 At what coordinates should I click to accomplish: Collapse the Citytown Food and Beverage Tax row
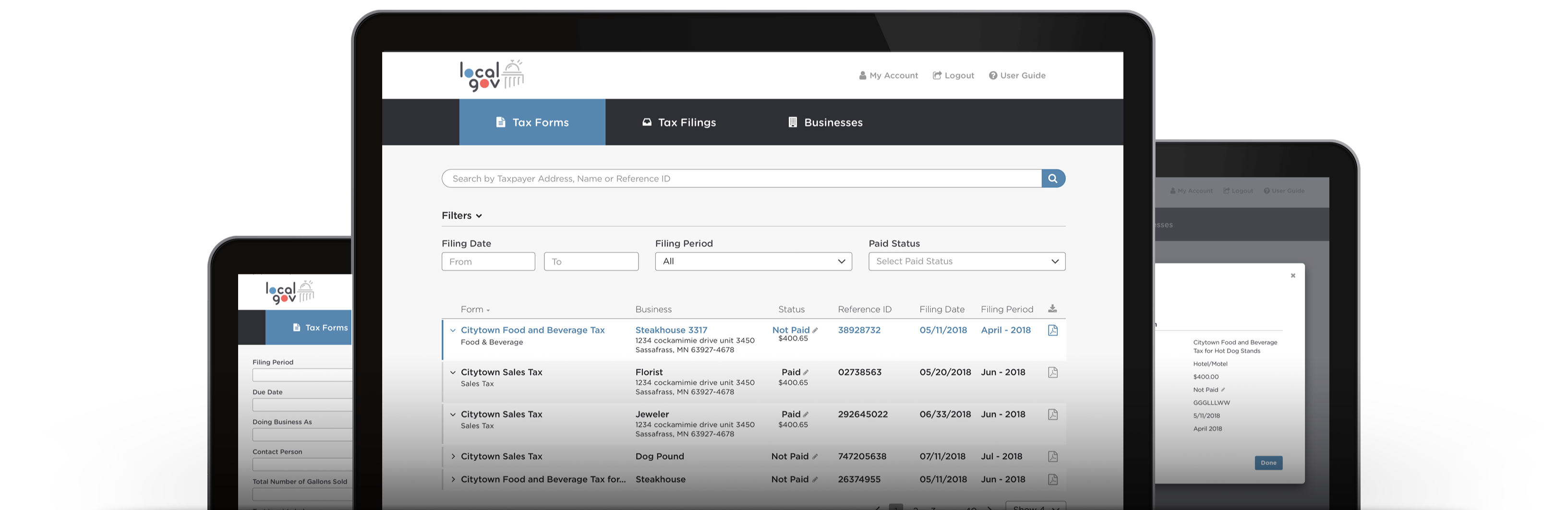tap(453, 331)
